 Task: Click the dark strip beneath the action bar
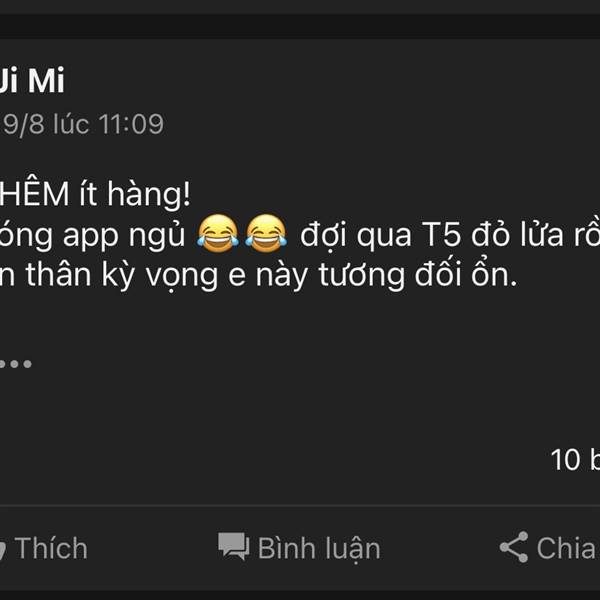click(x=300, y=595)
